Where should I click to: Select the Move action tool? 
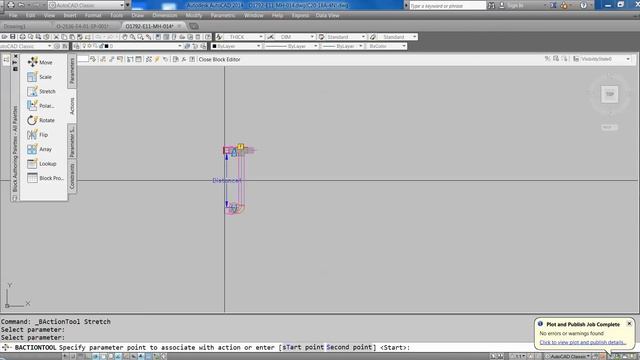(40, 62)
